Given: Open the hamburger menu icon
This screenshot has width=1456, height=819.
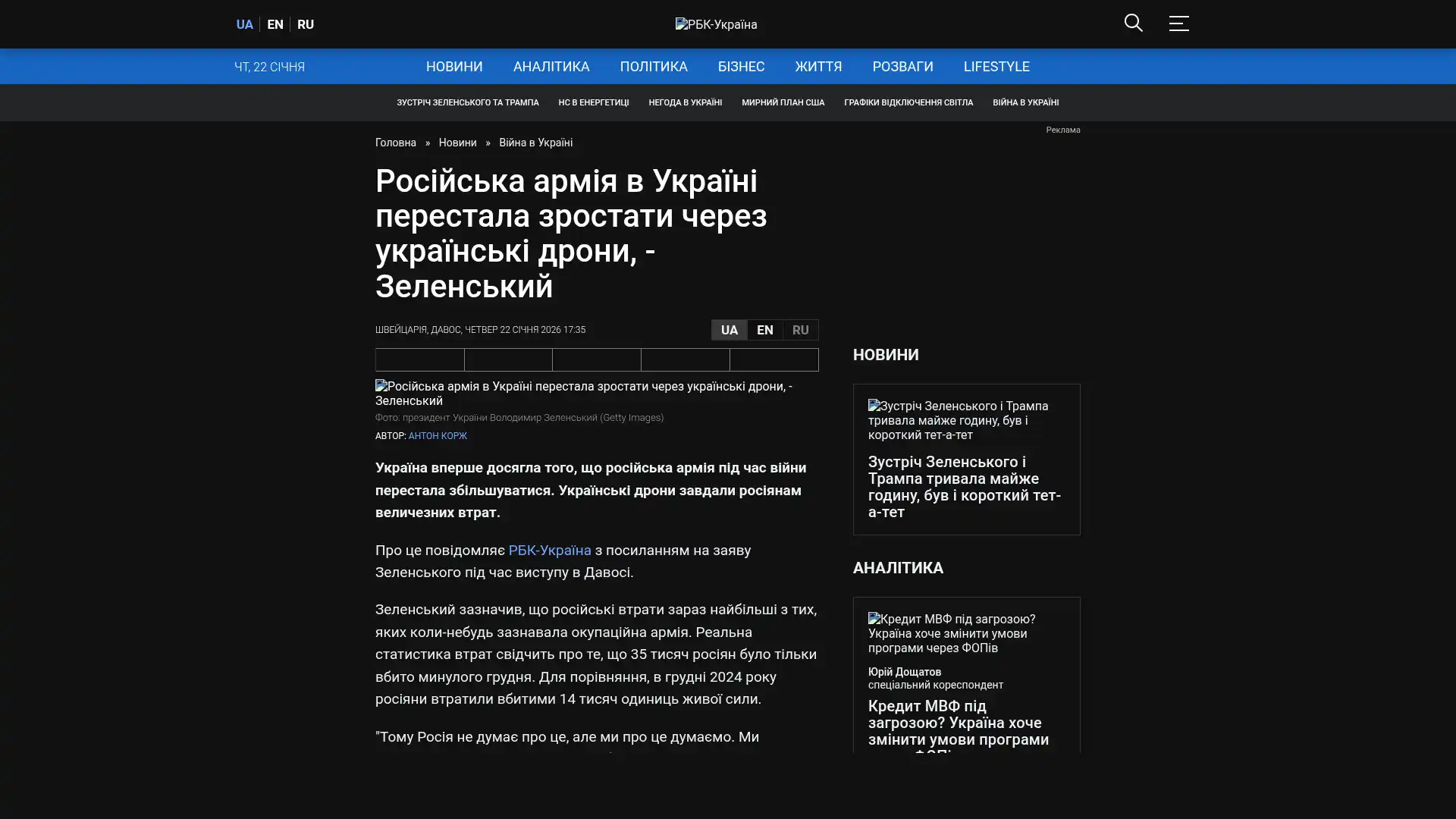Looking at the screenshot, I should (1178, 24).
